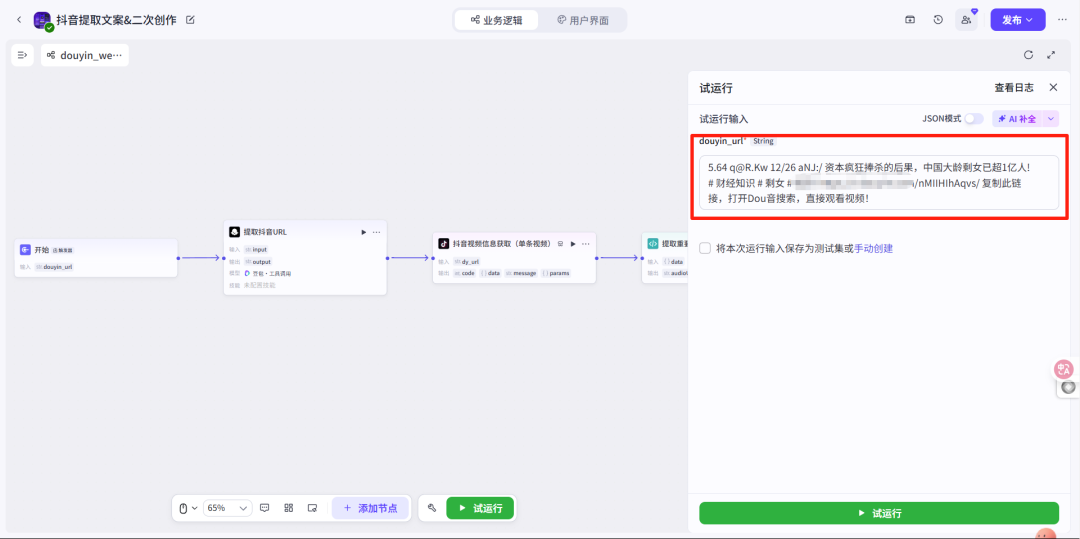Viewport: 1080px width, 539px height.
Task: Toggle the sidebar list panel icon
Action: tap(23, 55)
